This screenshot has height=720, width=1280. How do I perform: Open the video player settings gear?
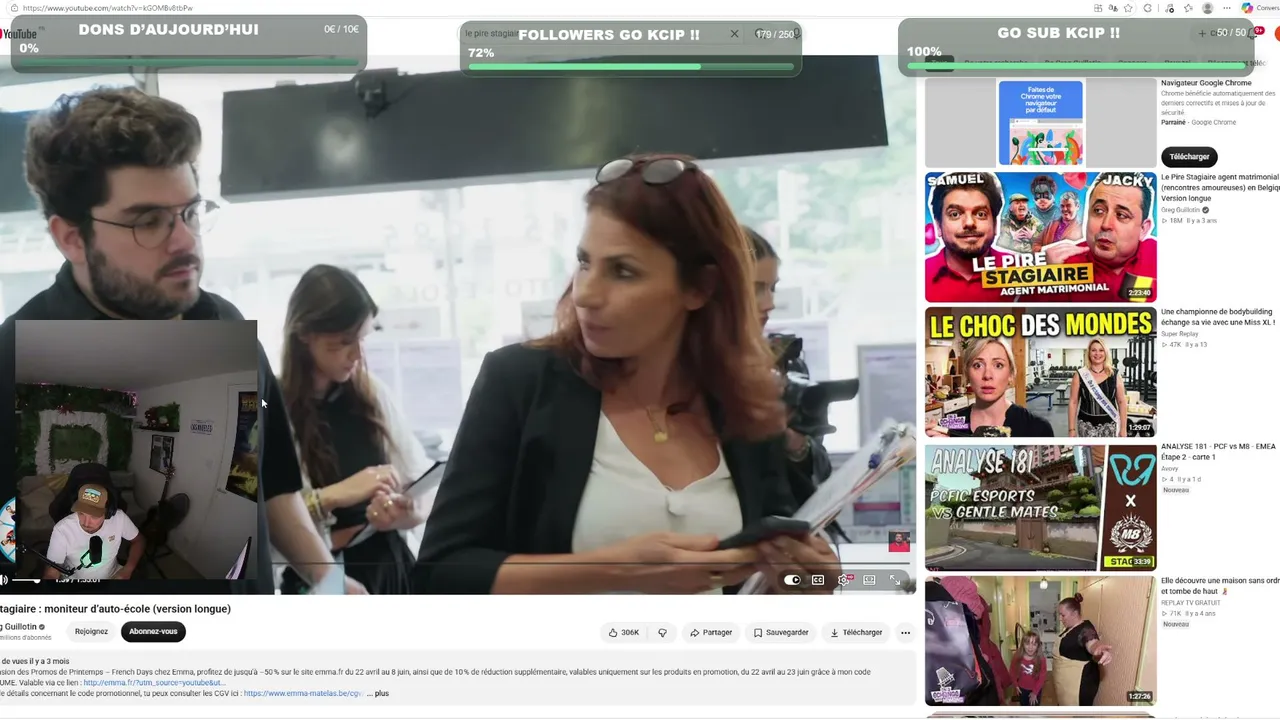(845, 580)
